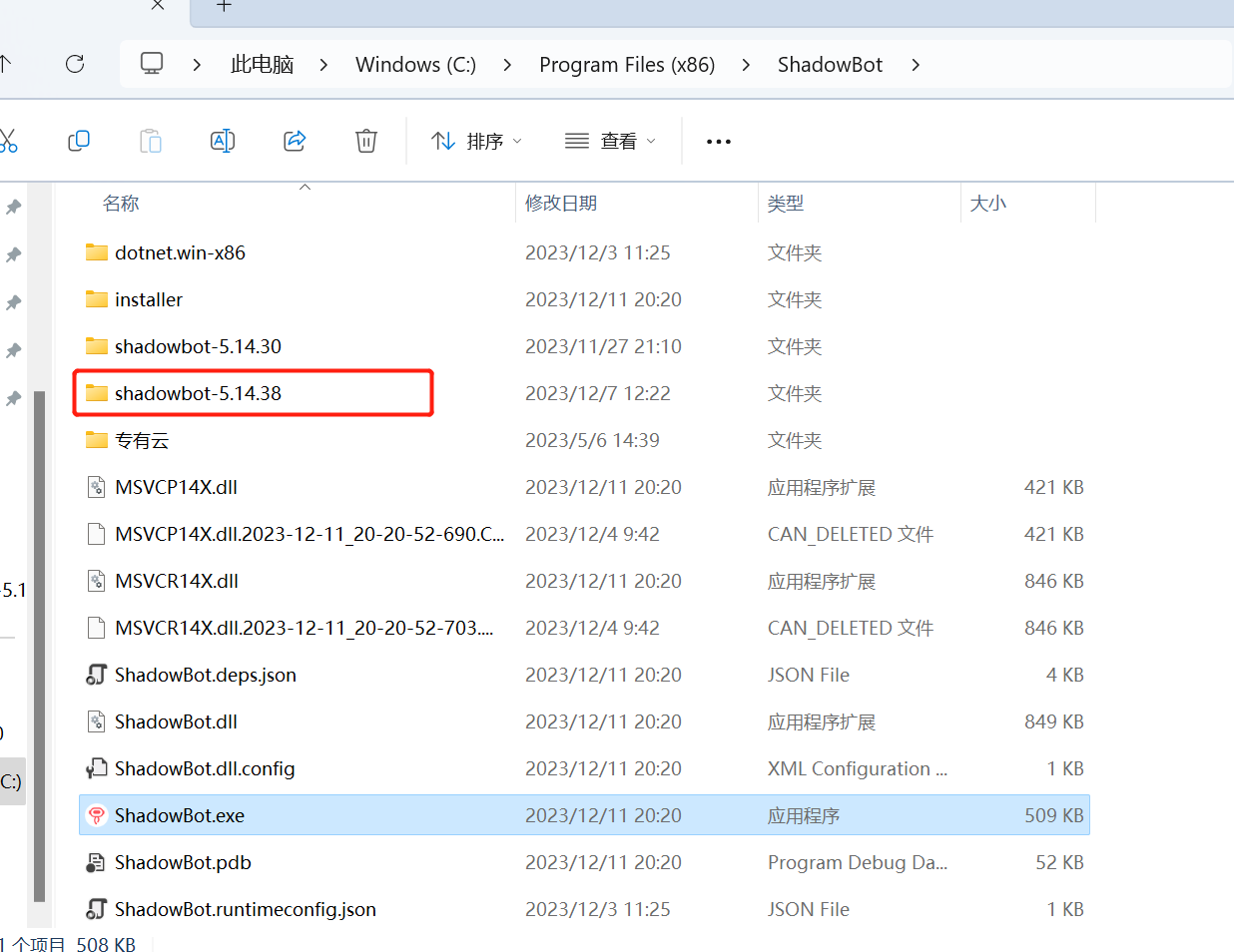Viewport: 1234px width, 952px height.
Task: Click the ShadowBot.exe application icon
Action: click(97, 815)
